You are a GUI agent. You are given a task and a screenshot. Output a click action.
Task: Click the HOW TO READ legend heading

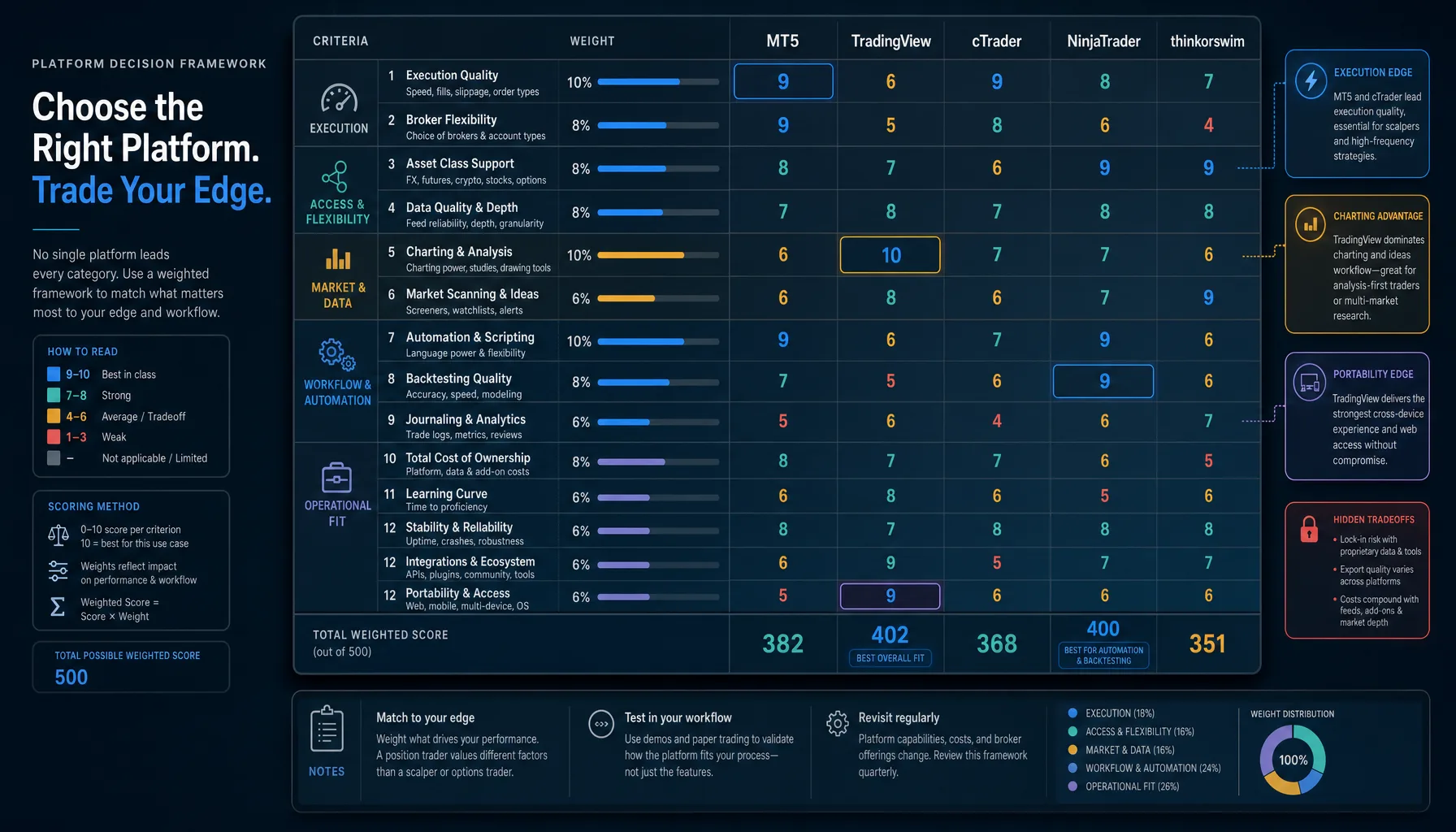[82, 352]
